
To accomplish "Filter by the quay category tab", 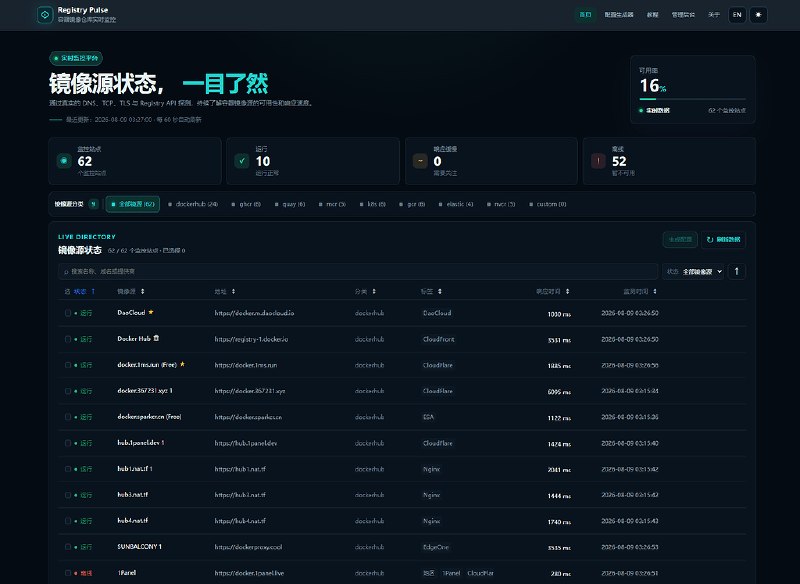I will coord(290,204).
